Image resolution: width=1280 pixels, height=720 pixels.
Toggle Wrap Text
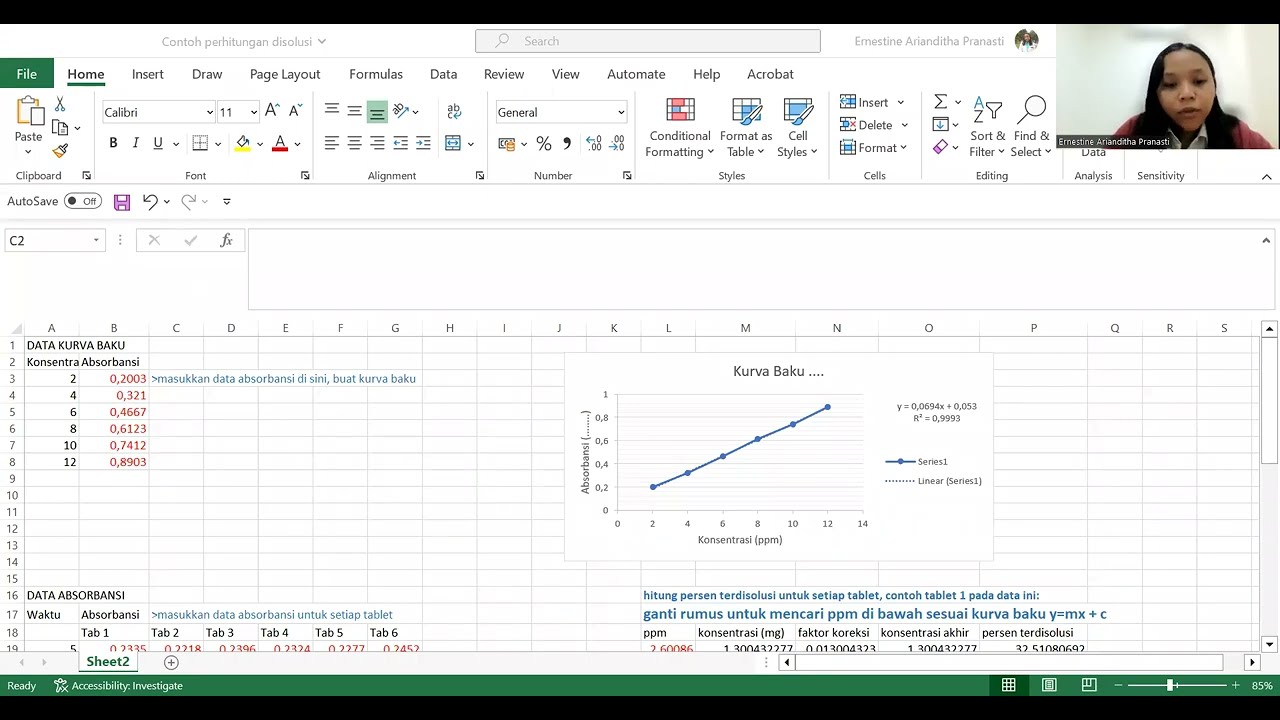(454, 111)
